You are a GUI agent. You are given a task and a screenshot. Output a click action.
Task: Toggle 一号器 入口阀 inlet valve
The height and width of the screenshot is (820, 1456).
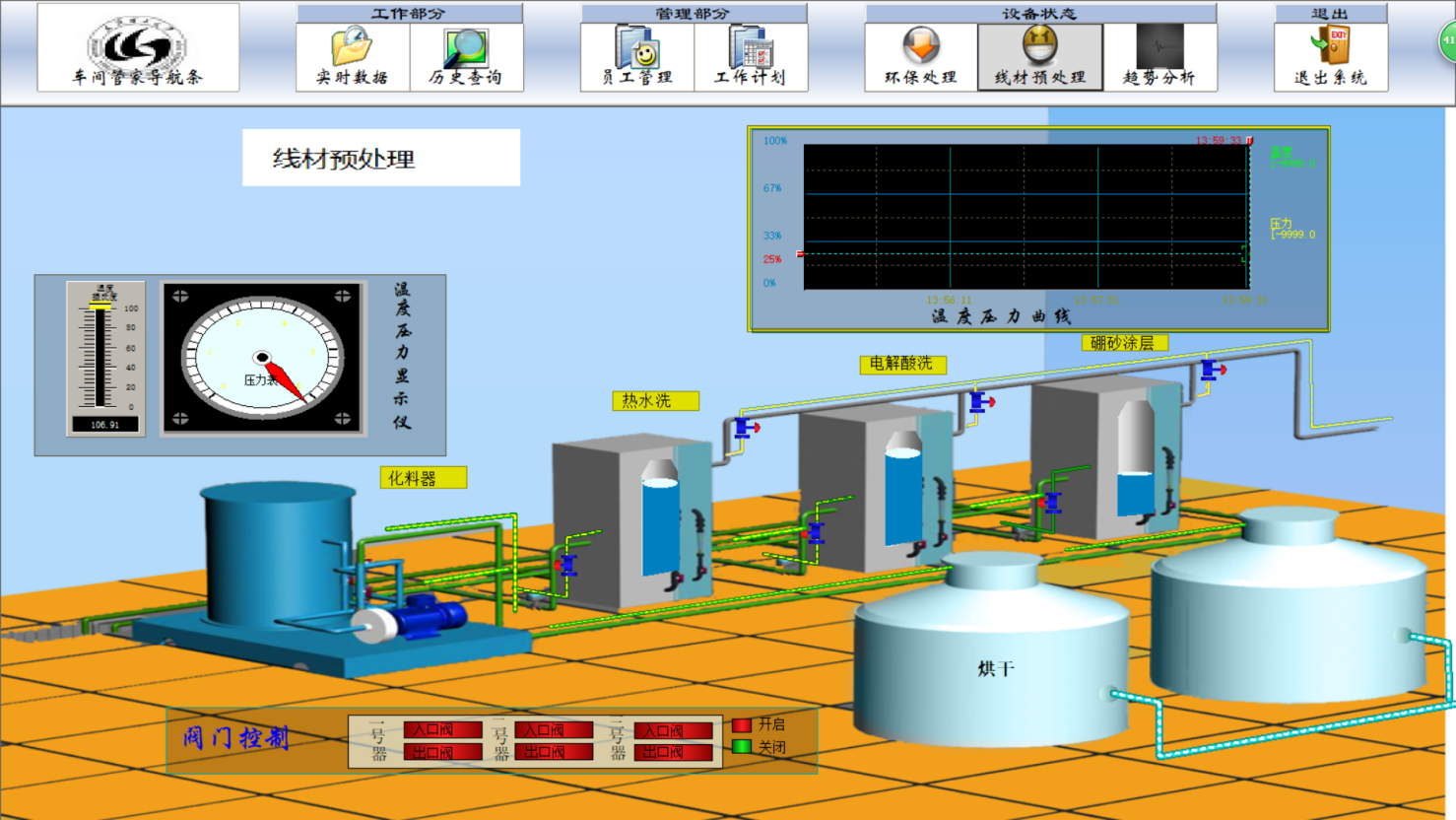tap(442, 730)
